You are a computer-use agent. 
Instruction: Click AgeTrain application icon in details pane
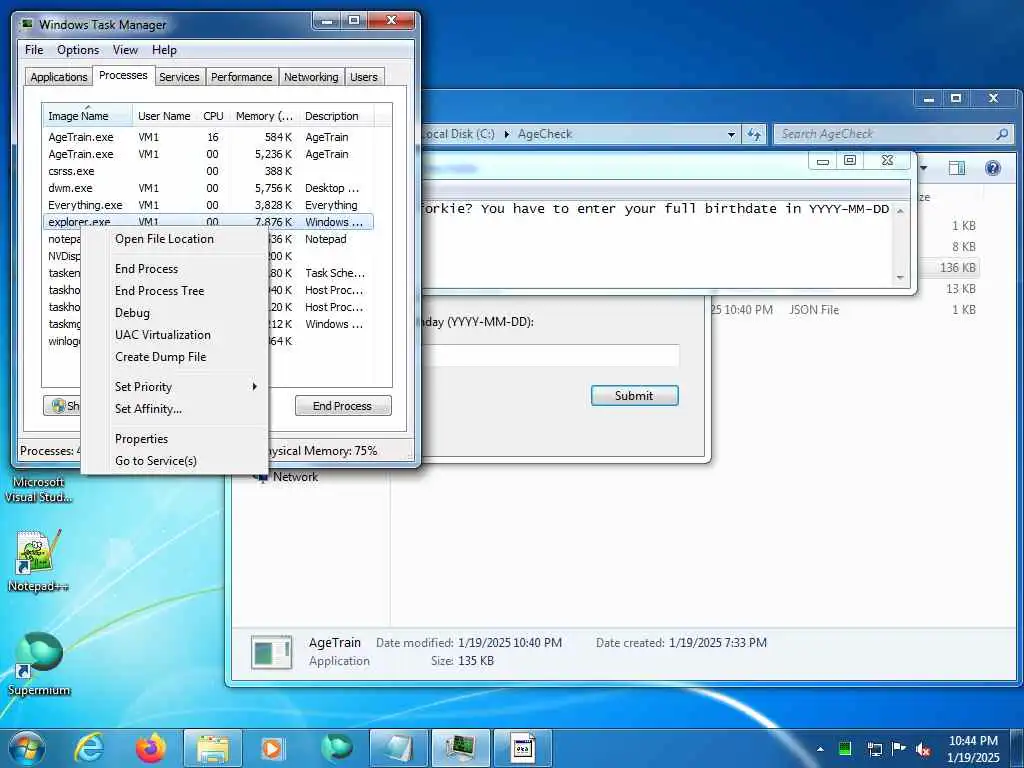pos(272,652)
